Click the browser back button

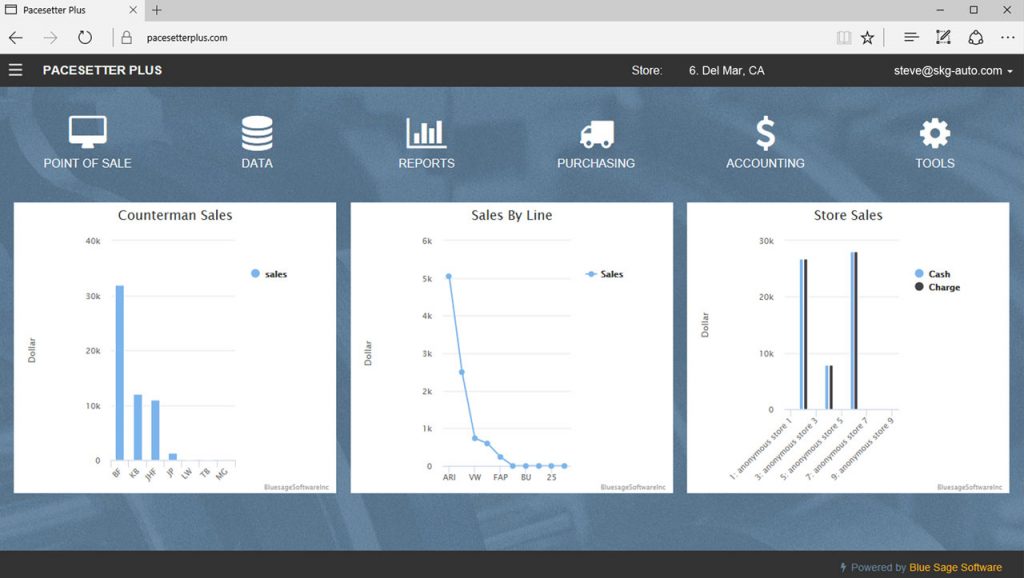(15, 37)
